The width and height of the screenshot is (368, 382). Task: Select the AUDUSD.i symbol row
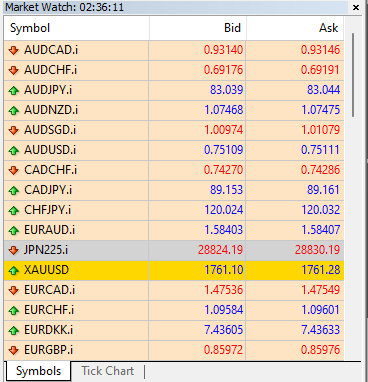[x=174, y=150]
